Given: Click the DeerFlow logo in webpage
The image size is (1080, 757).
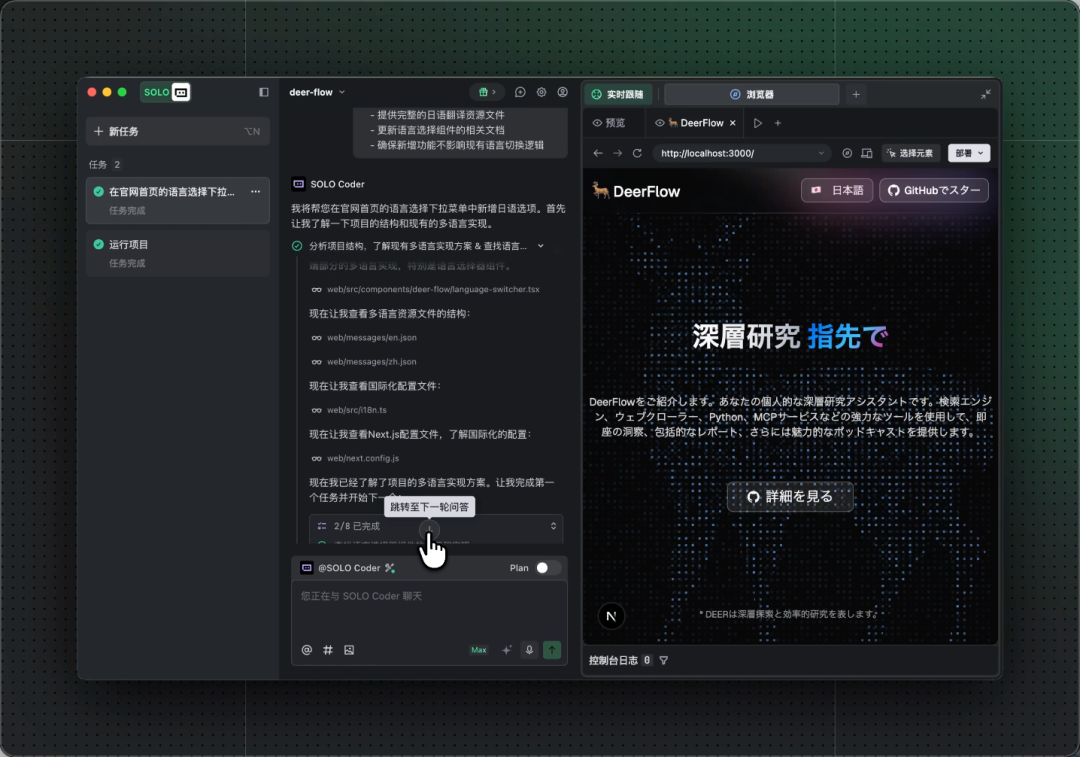Looking at the screenshot, I should [636, 191].
